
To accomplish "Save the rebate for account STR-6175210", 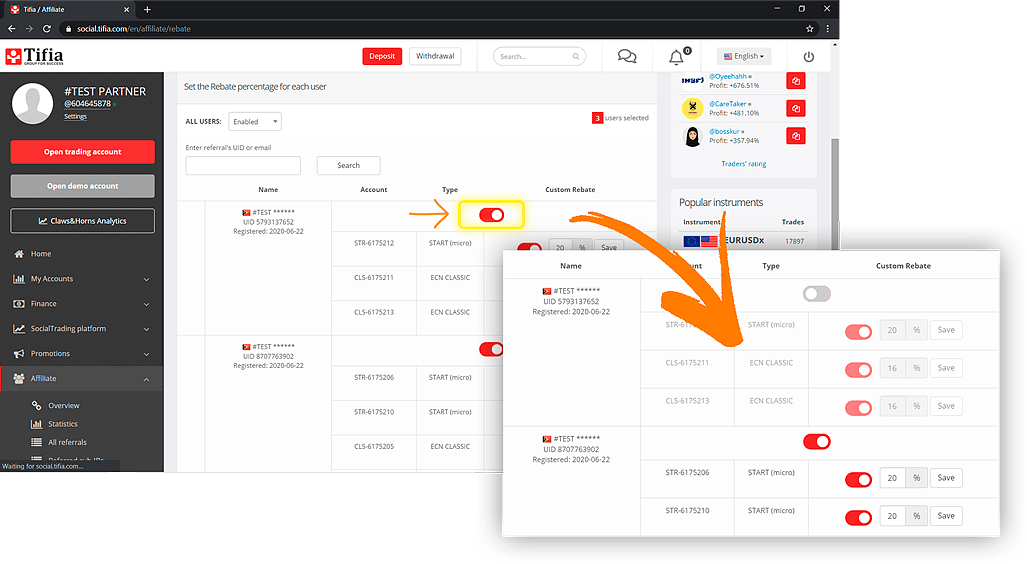I will tap(946, 516).
